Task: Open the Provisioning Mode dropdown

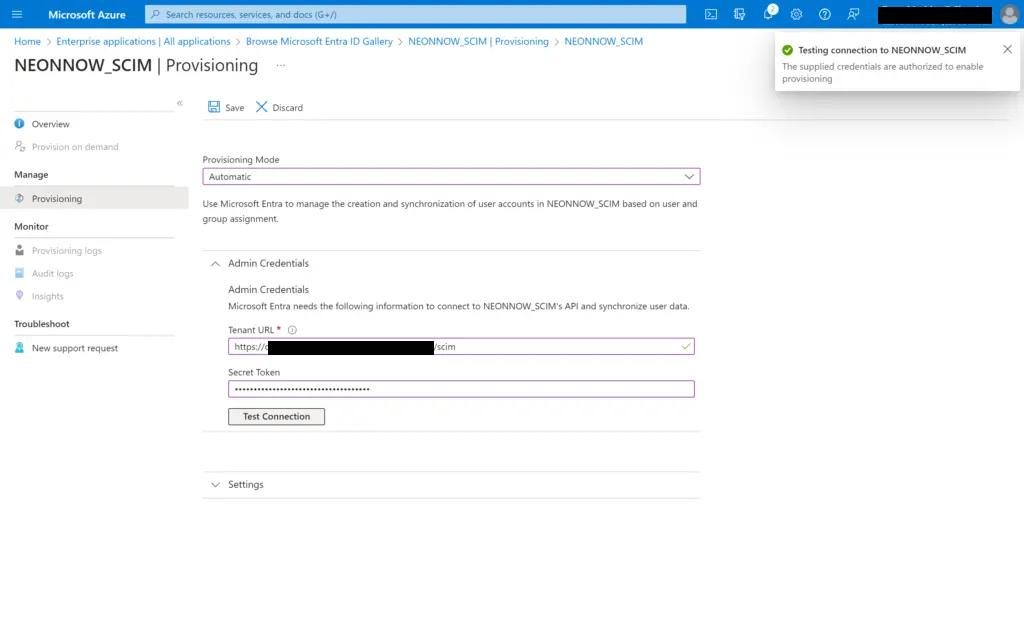Action: click(x=689, y=175)
